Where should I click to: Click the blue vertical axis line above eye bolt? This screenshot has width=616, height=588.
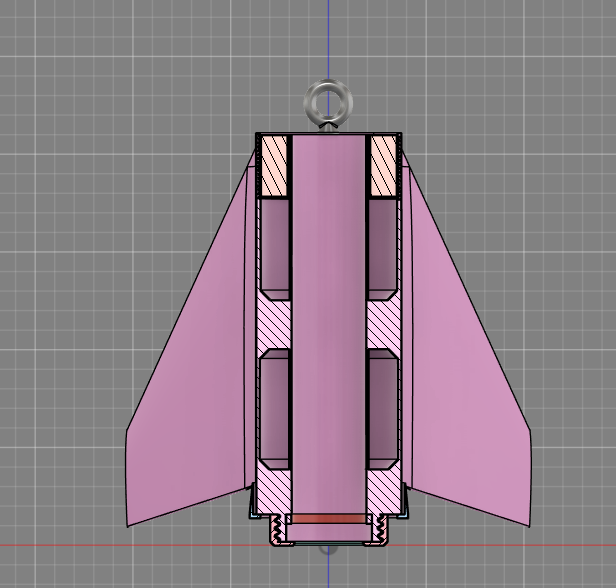coord(328,40)
